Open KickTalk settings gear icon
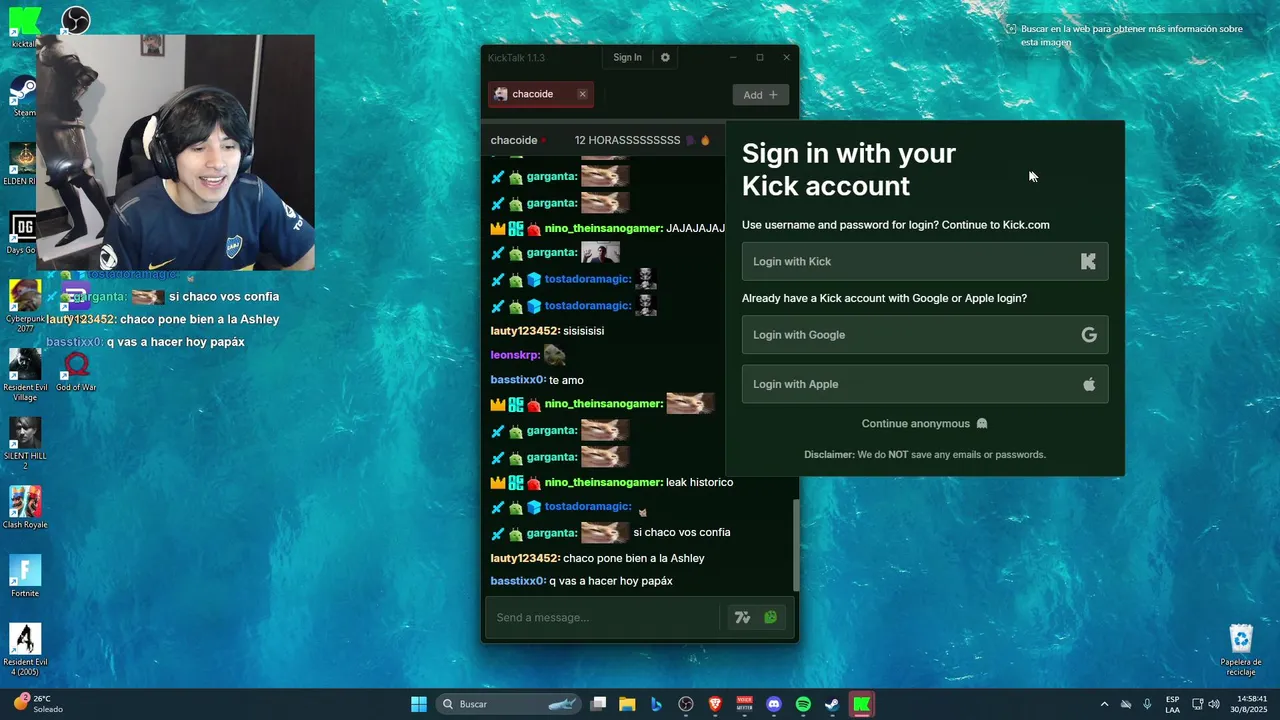 point(665,57)
